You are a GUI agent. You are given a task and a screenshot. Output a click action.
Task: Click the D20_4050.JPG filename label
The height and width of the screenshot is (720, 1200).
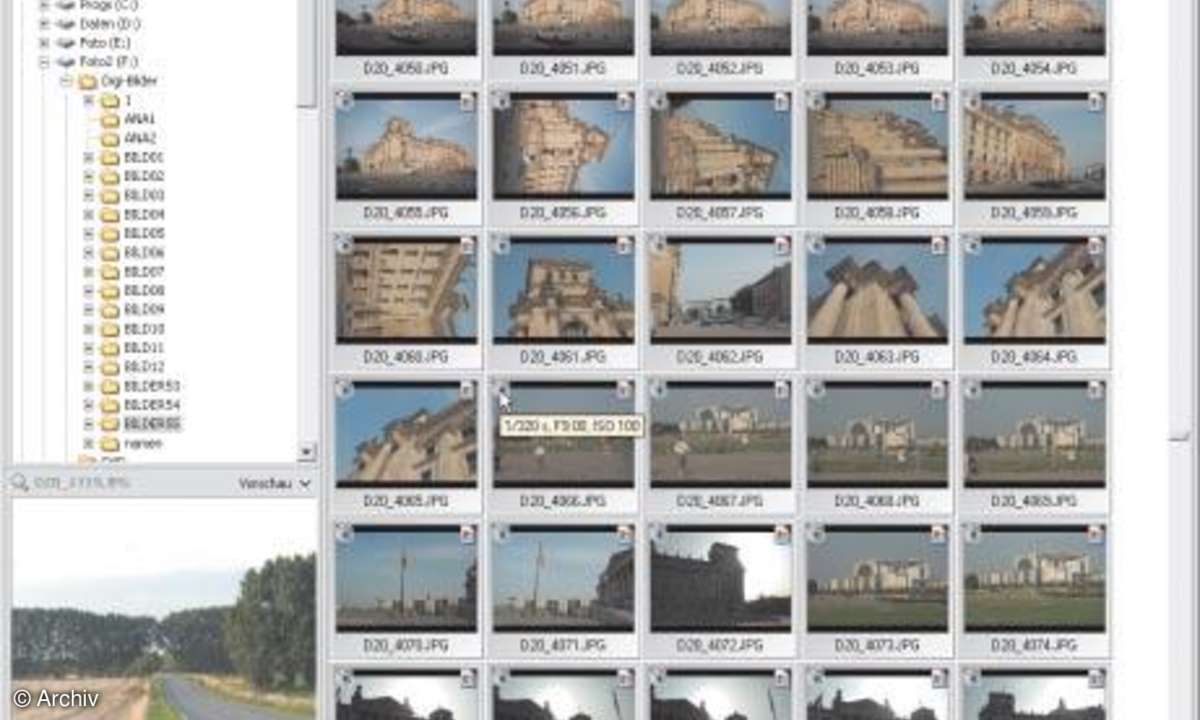406,69
